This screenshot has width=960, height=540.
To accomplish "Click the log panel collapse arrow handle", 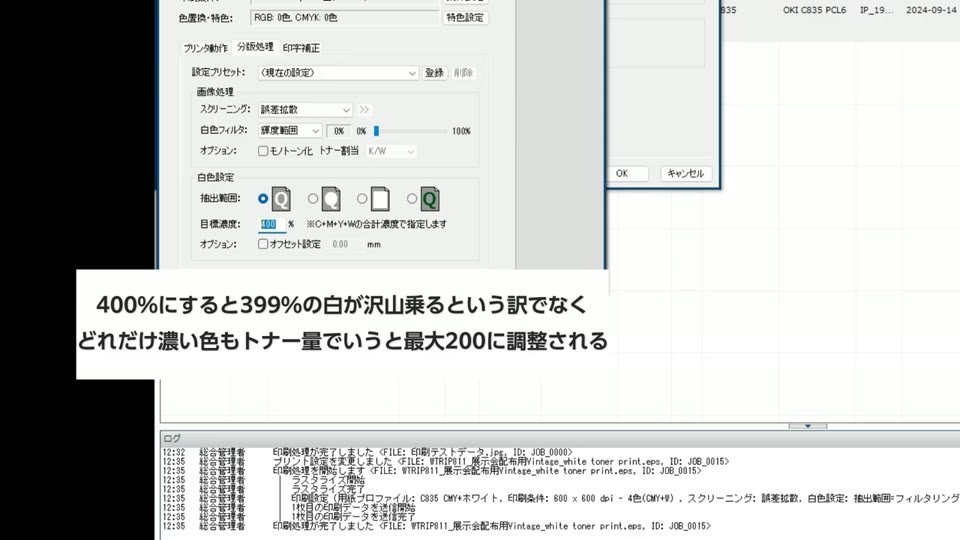I will point(808,426).
